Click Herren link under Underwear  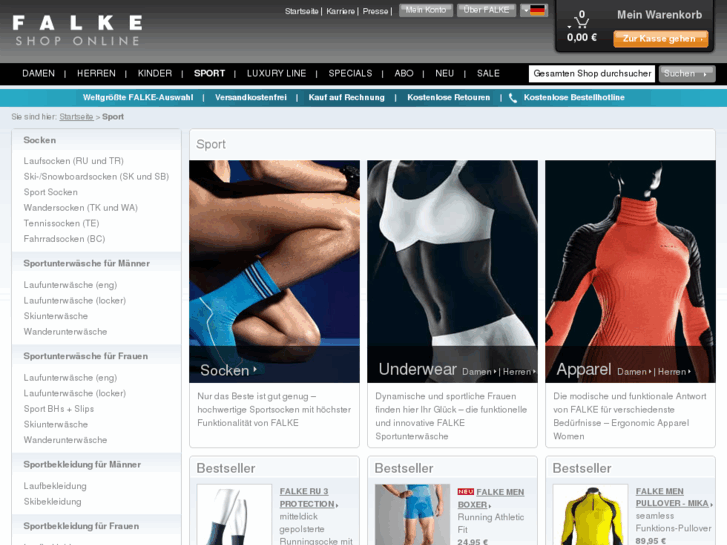(x=519, y=372)
